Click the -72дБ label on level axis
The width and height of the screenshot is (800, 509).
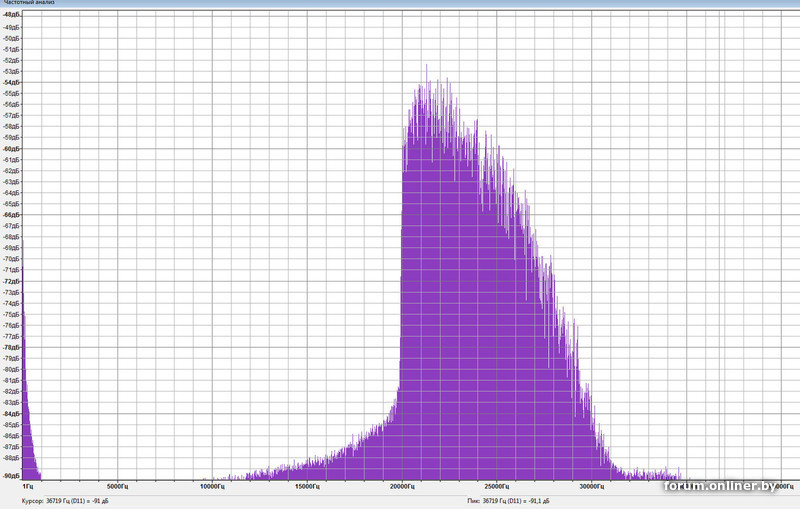[11, 281]
